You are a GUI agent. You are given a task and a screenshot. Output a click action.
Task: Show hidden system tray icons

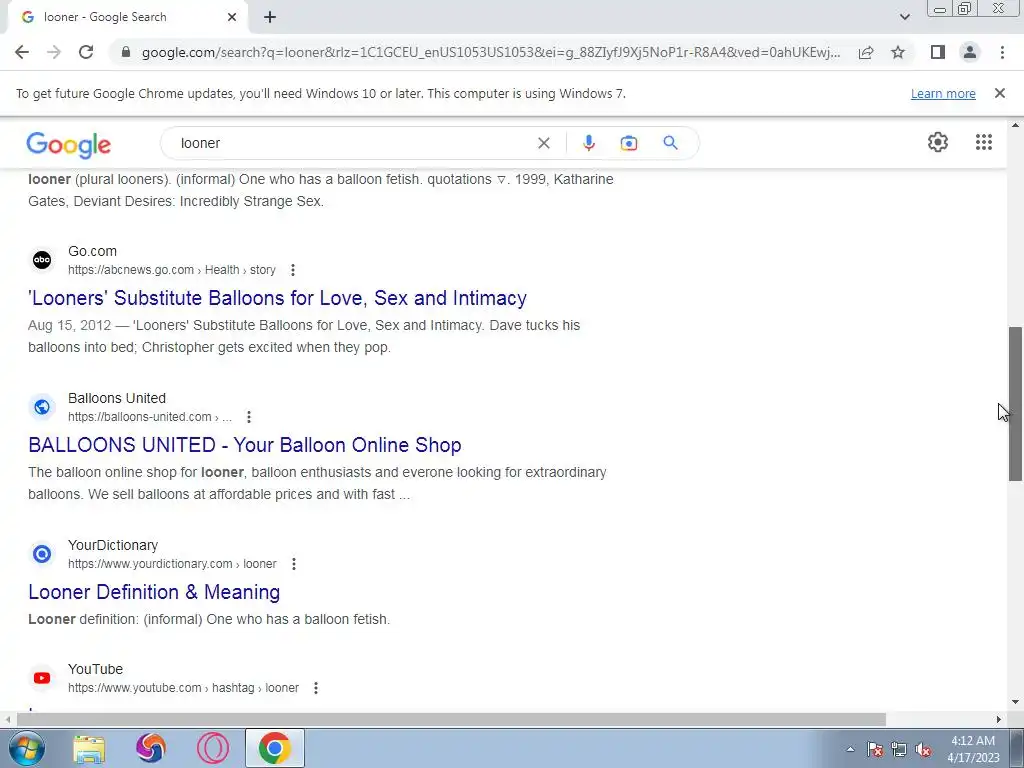pyautogui.click(x=850, y=749)
